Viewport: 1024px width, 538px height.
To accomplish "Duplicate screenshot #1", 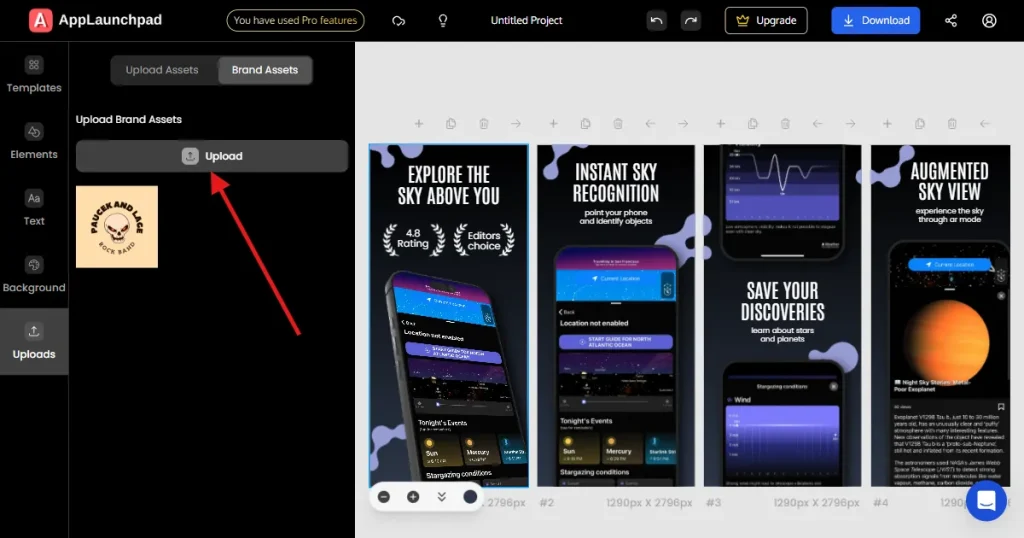I will pos(451,123).
